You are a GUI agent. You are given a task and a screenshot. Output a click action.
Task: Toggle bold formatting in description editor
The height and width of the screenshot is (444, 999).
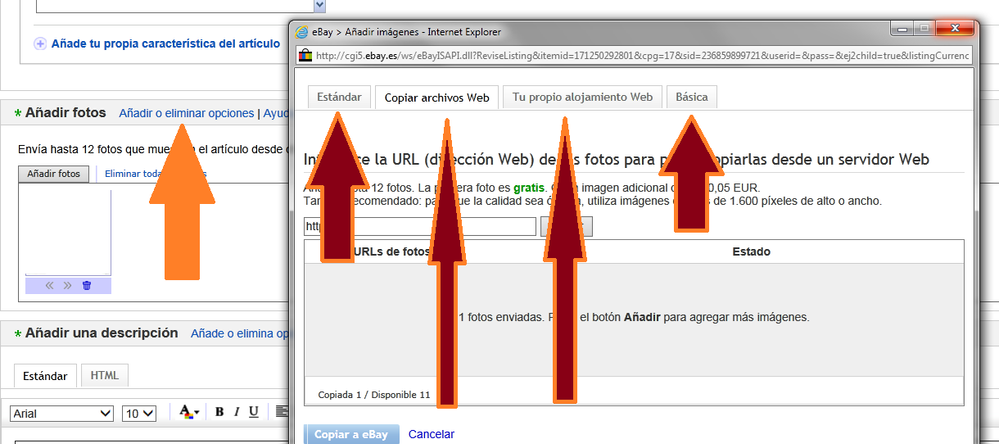click(x=219, y=412)
